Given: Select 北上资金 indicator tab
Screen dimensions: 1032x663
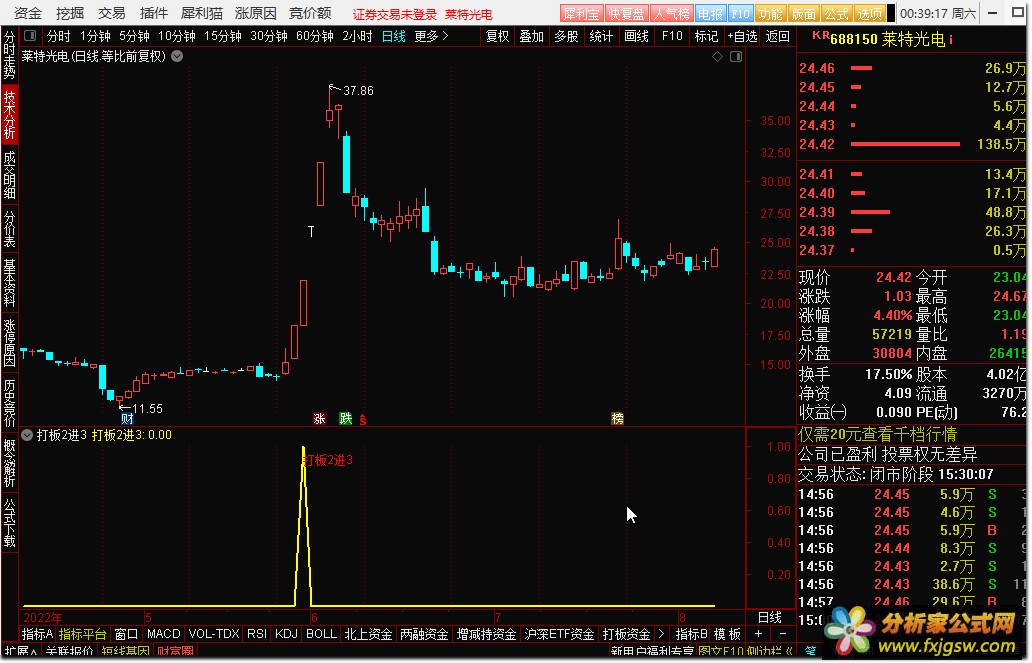Looking at the screenshot, I should 368,633.
